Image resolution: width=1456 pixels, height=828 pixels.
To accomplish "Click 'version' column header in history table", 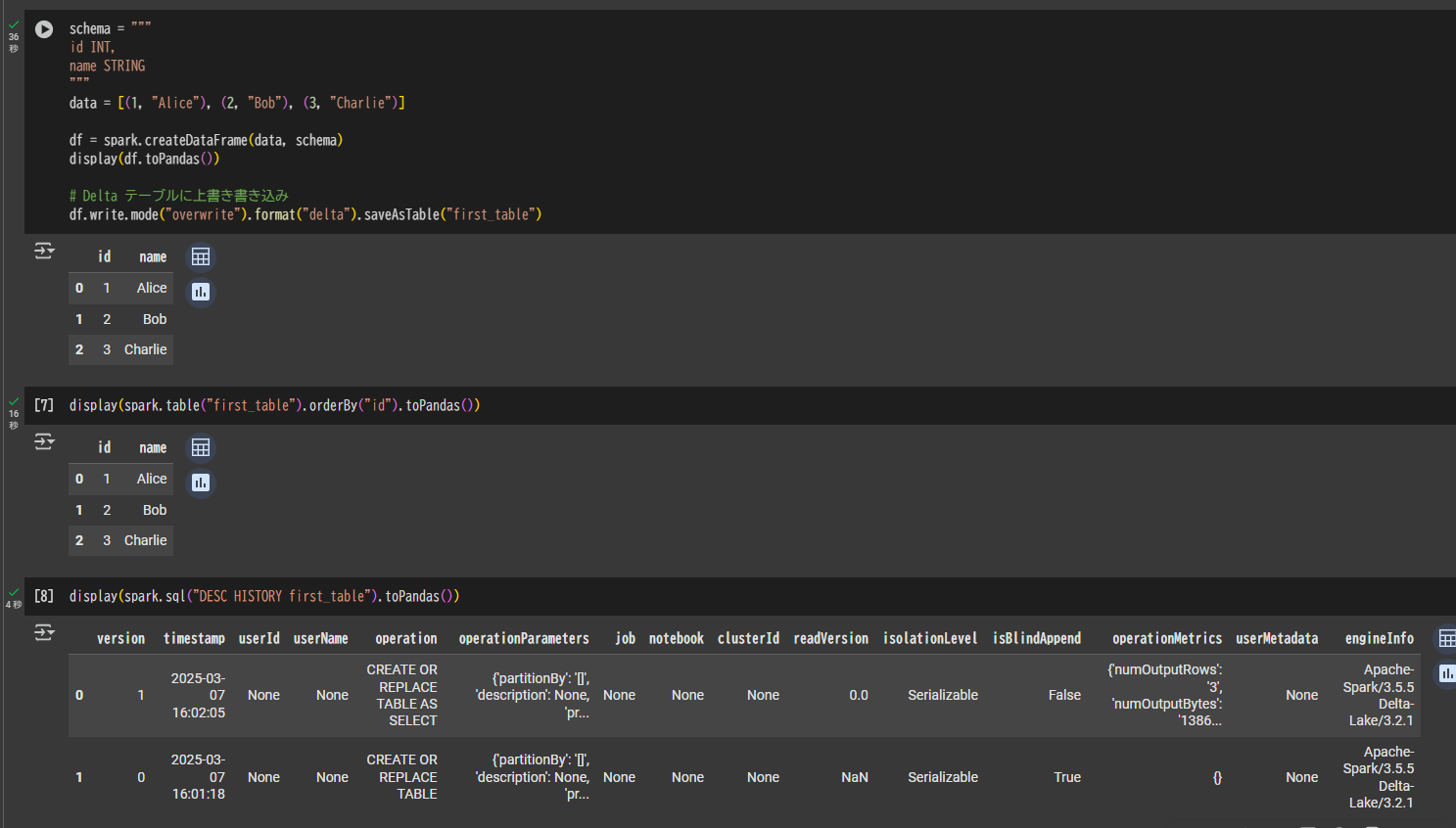I will [x=120, y=639].
